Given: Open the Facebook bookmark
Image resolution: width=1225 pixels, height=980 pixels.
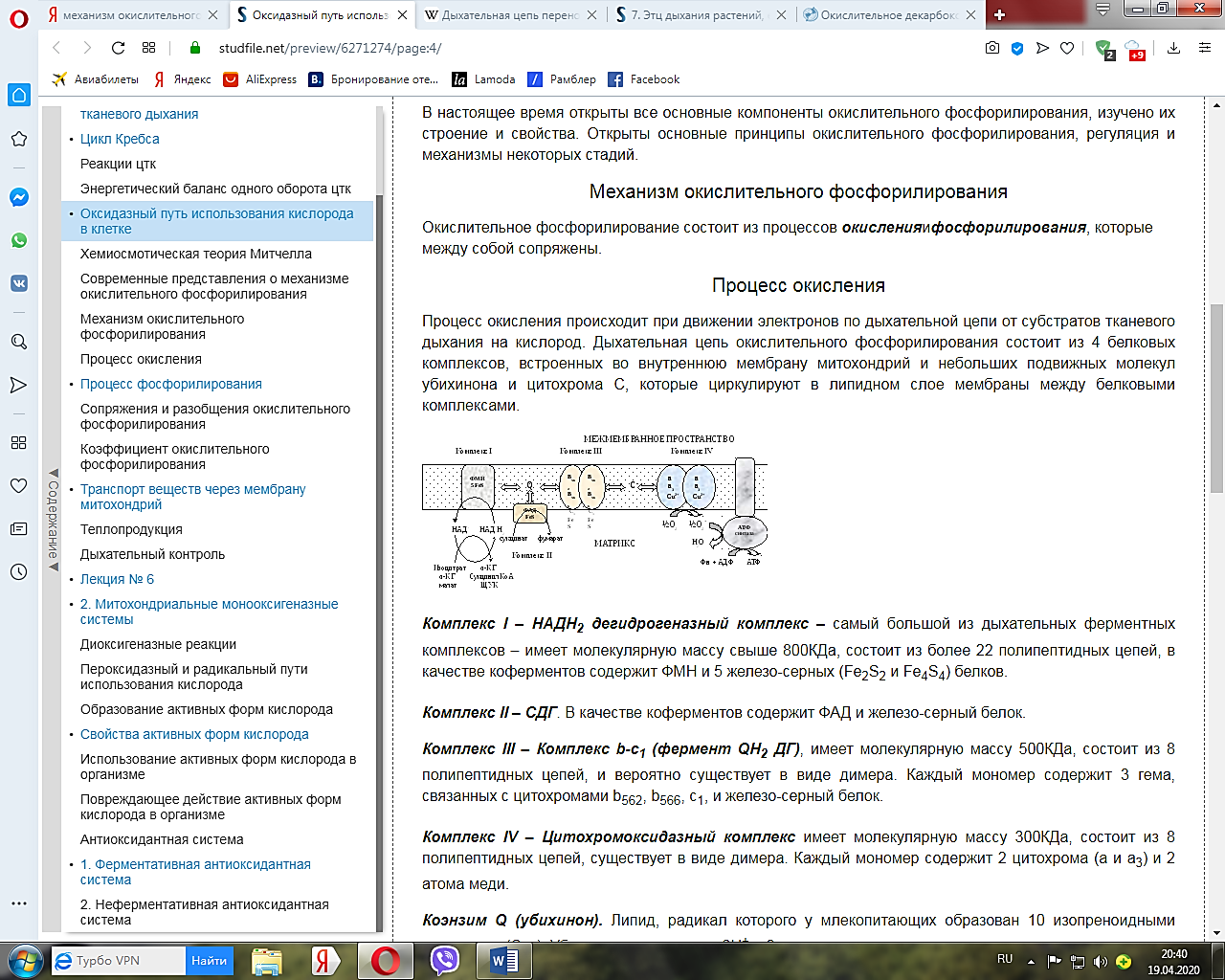Looking at the screenshot, I should pos(643,79).
